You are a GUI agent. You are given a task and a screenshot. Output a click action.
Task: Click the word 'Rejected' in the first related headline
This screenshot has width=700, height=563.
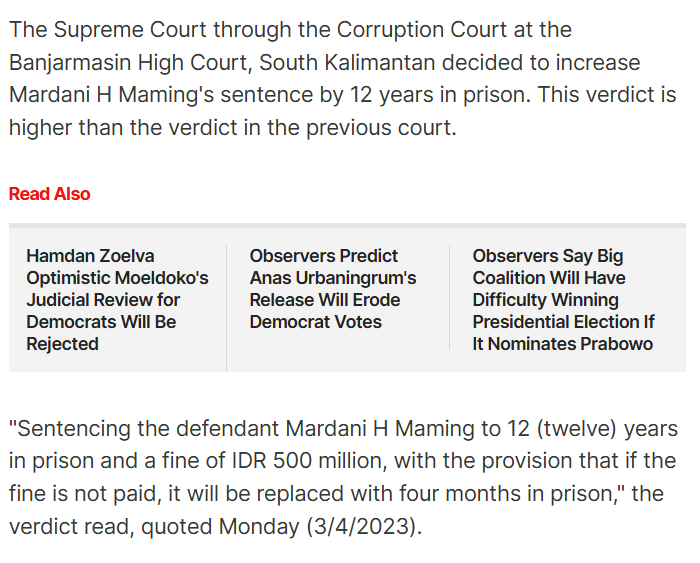[x=62, y=344]
